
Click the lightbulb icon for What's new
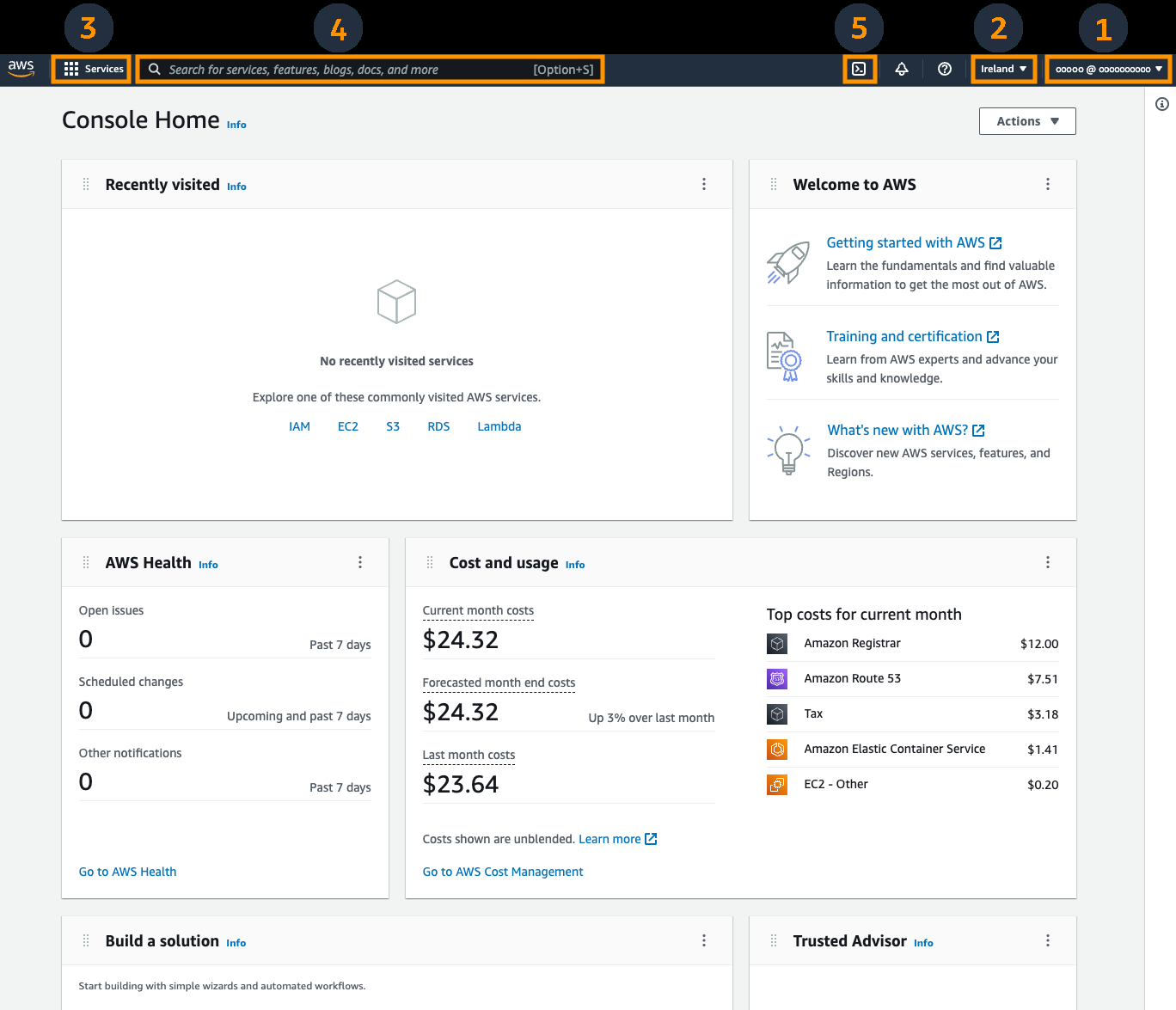pos(787,450)
